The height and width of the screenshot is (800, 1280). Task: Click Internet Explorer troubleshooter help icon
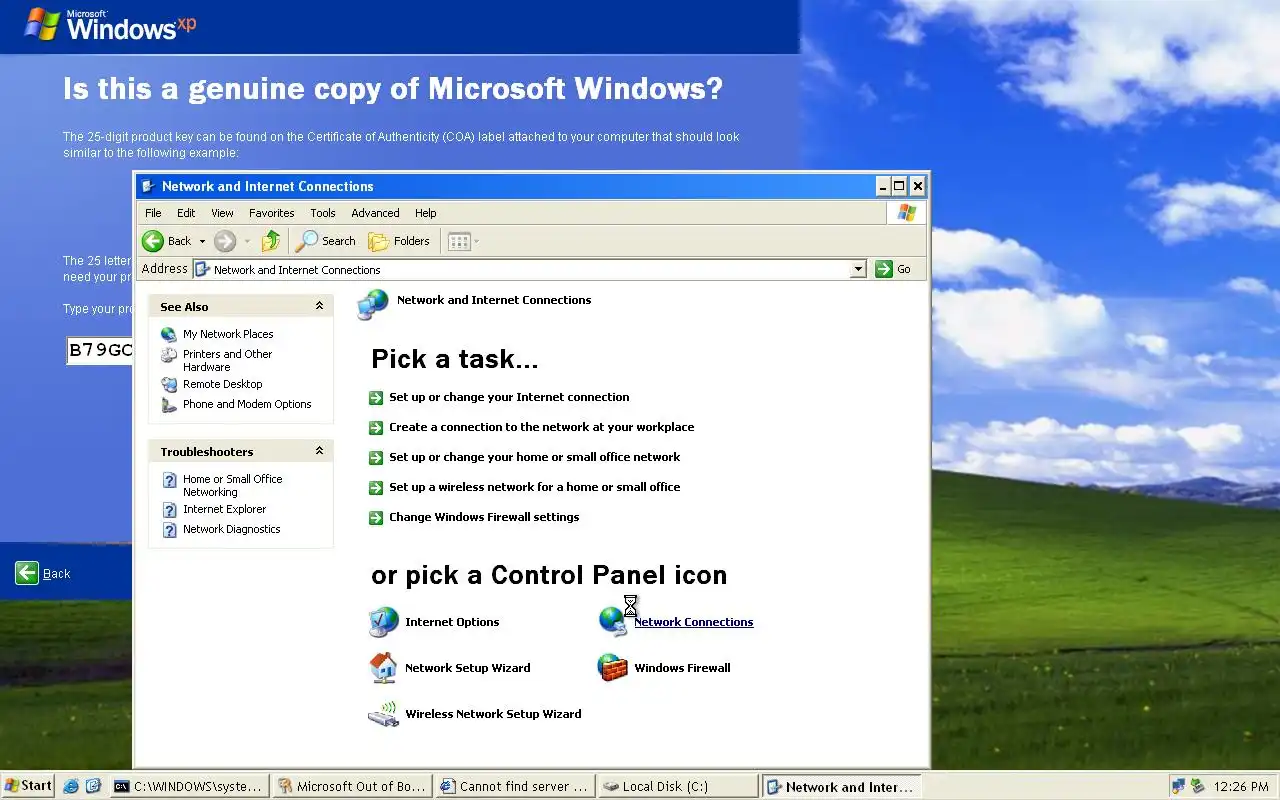(x=169, y=509)
